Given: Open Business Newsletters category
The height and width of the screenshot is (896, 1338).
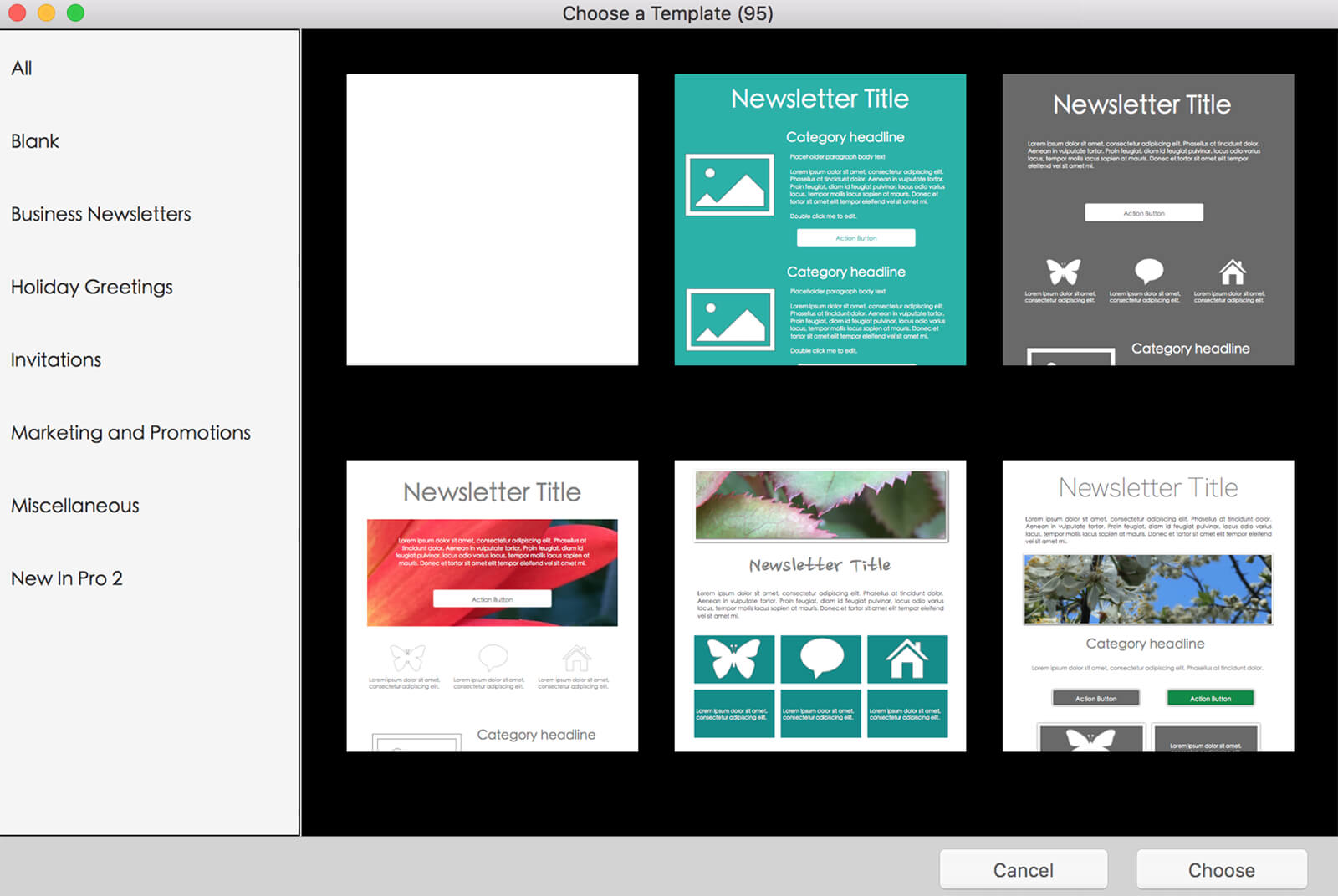Looking at the screenshot, I should [101, 214].
